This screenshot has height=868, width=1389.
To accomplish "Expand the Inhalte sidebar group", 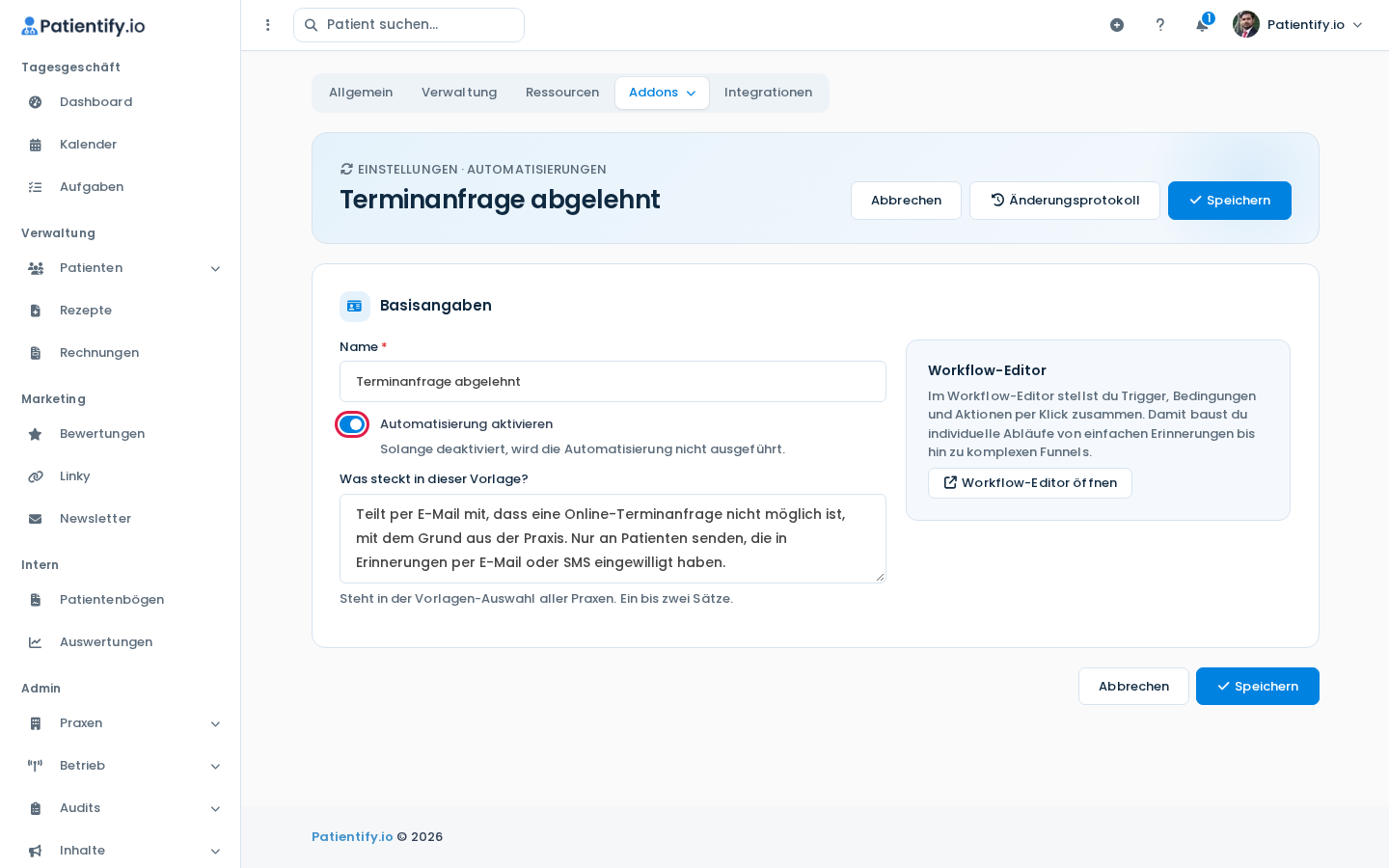I will 121,851.
